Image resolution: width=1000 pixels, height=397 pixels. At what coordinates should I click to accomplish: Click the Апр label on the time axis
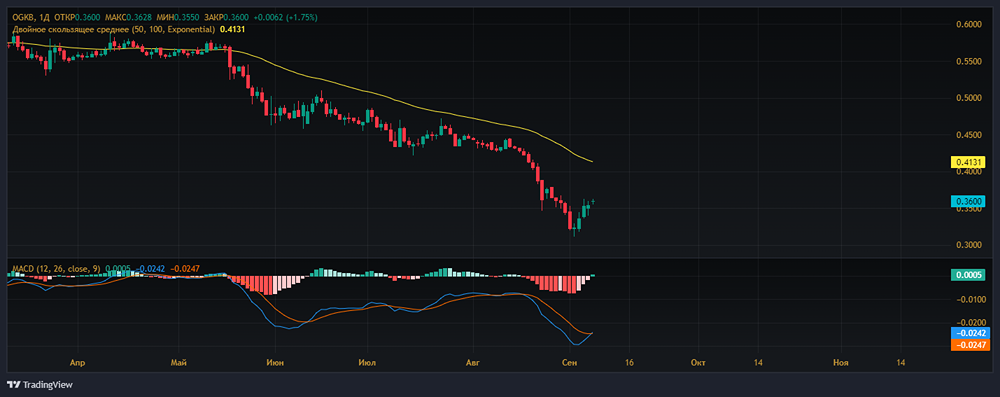click(x=78, y=363)
